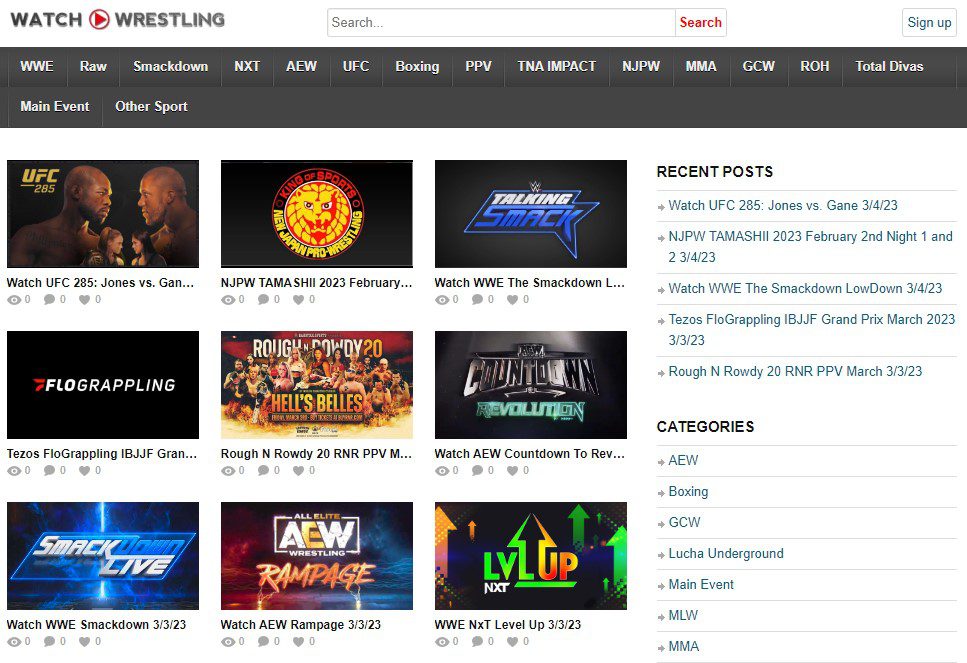Go to TNA IMPACT in the nav bar

click(x=557, y=67)
